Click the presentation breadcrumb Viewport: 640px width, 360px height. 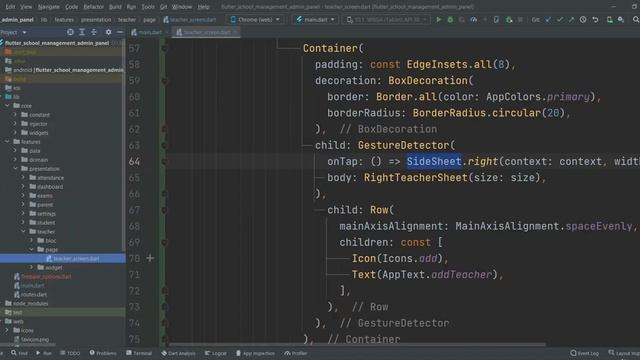tap(96, 20)
